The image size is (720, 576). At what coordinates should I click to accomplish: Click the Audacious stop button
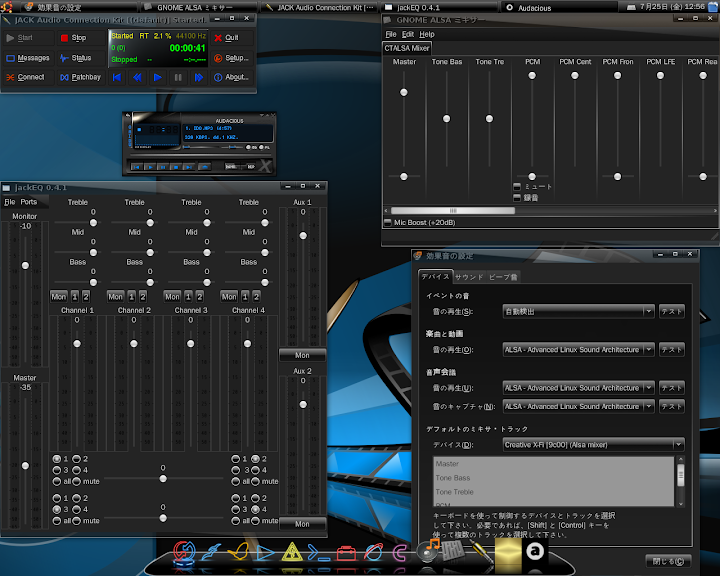click(176, 166)
